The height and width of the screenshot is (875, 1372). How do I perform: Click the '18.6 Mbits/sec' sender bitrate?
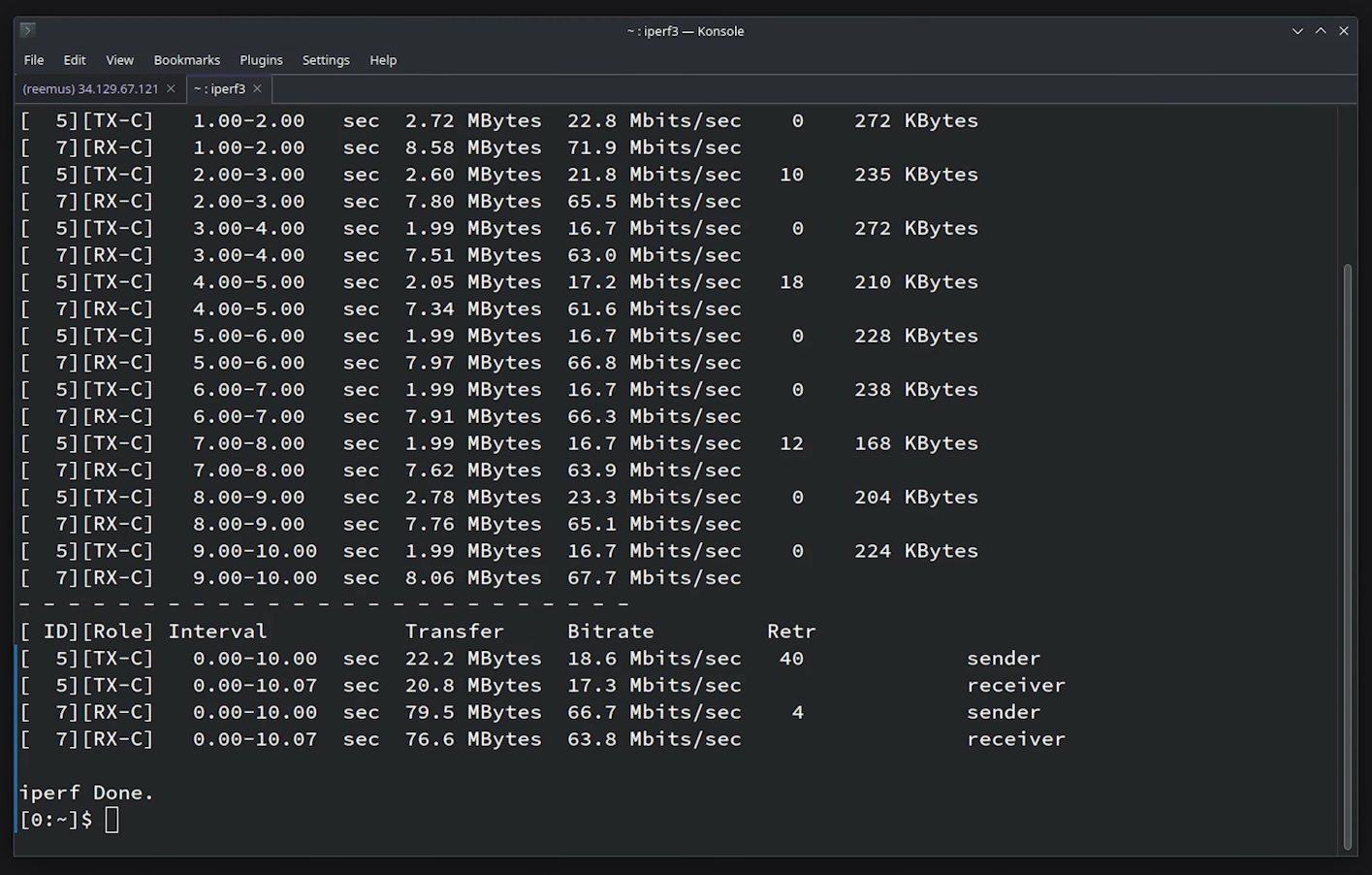click(654, 659)
